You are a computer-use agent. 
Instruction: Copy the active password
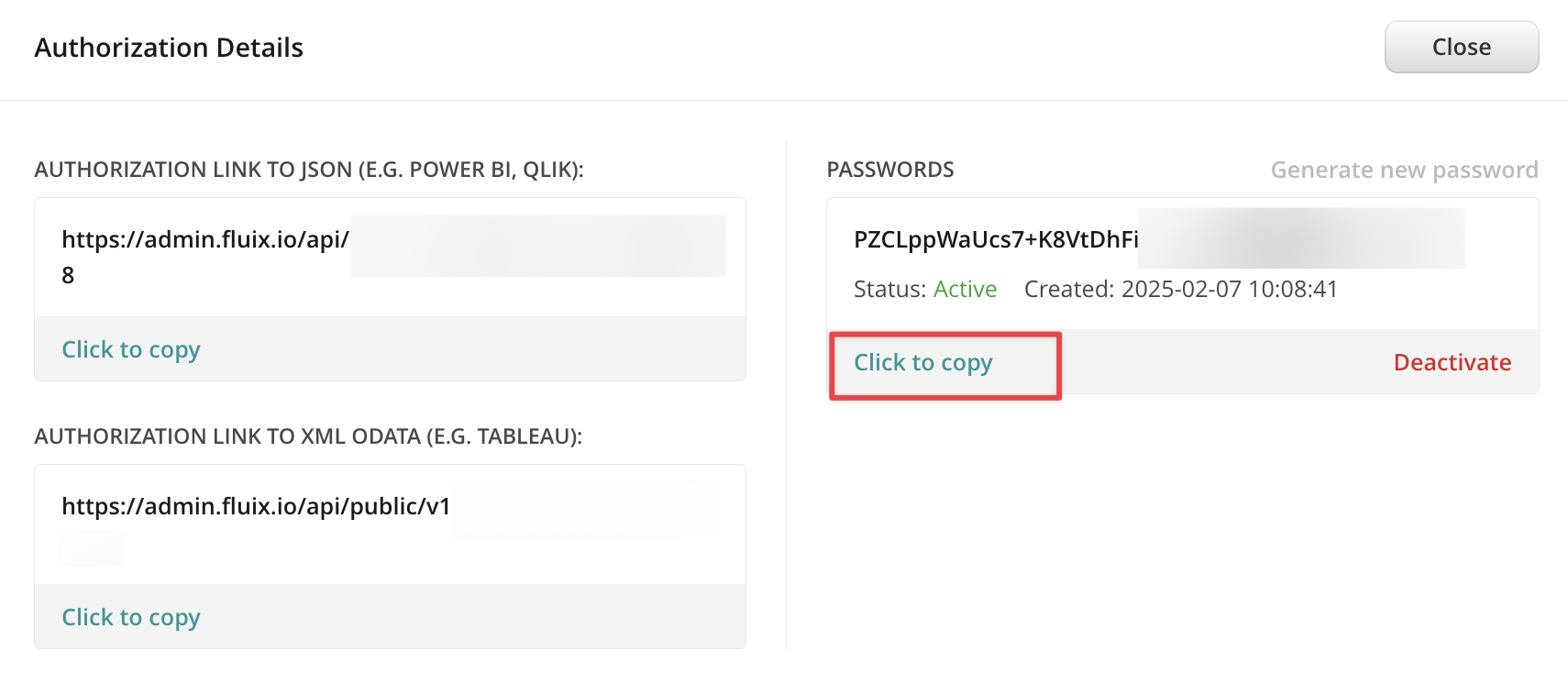(x=922, y=363)
